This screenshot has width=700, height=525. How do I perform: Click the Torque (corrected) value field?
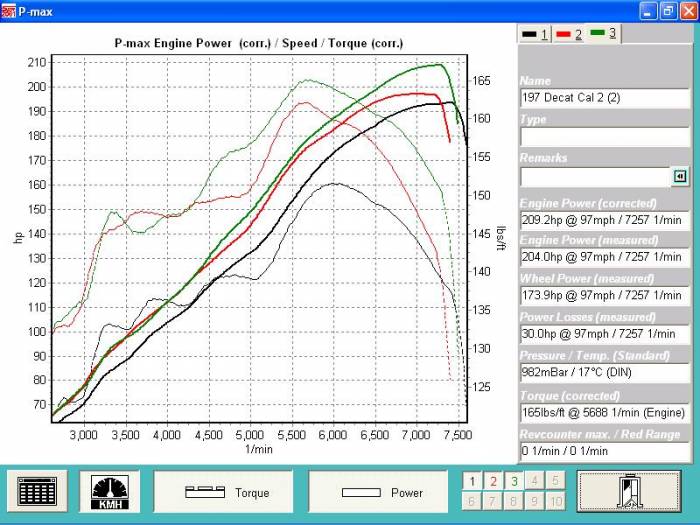pyautogui.click(x=604, y=411)
